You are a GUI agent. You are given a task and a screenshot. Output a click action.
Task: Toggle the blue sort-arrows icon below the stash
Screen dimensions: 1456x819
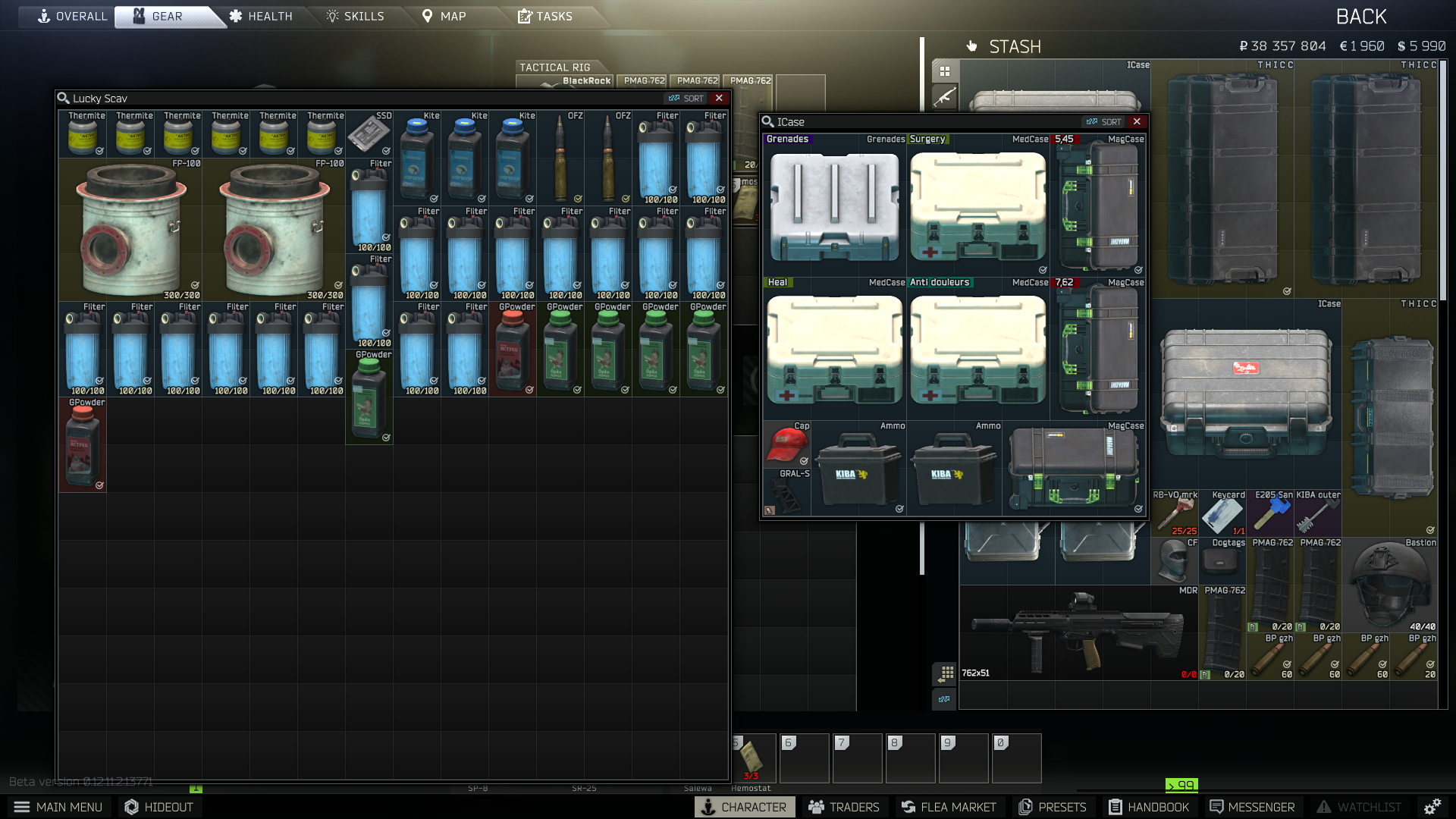point(944,700)
